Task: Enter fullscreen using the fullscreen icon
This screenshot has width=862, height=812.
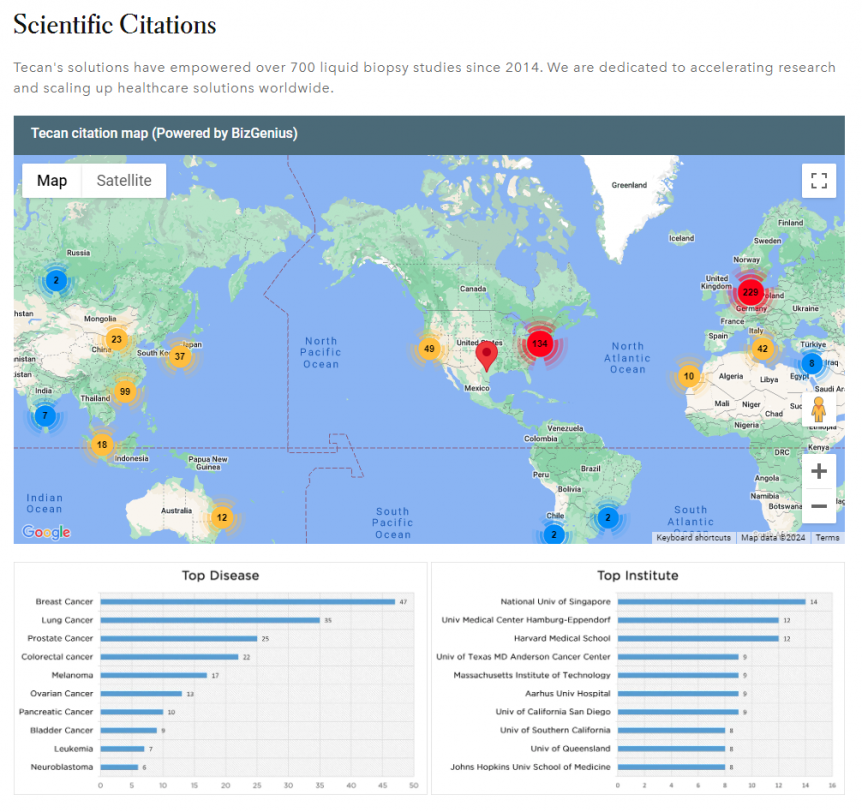Action: pyautogui.click(x=819, y=181)
